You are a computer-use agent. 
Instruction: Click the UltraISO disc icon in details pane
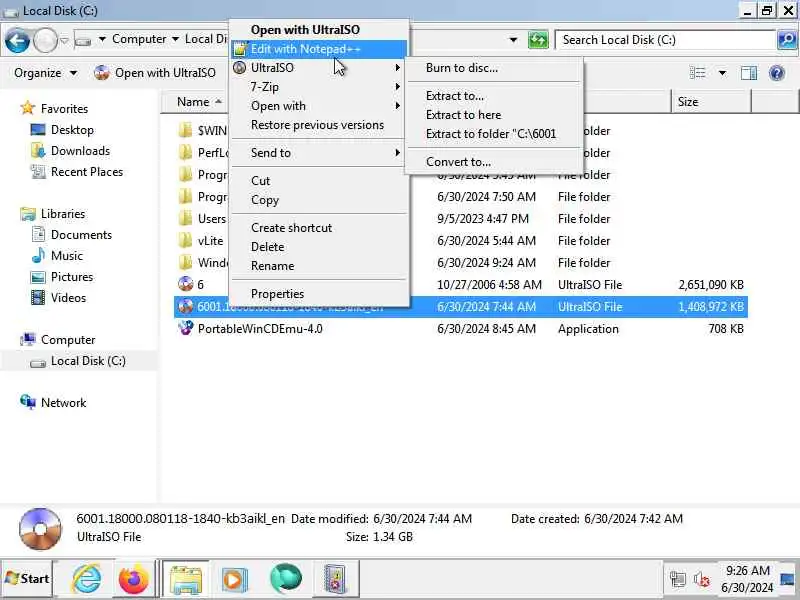coord(40,529)
